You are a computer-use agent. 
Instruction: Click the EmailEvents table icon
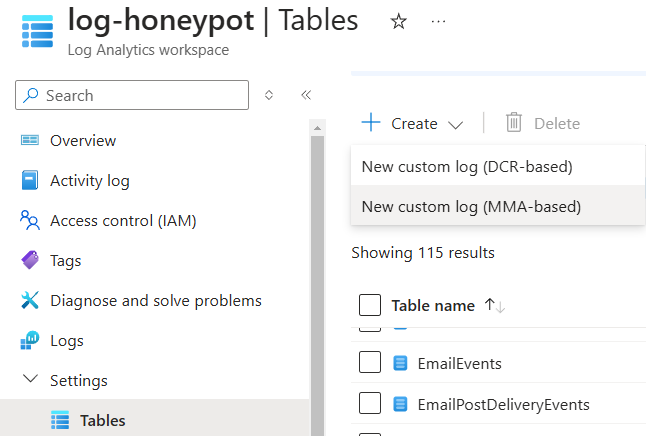pos(400,363)
